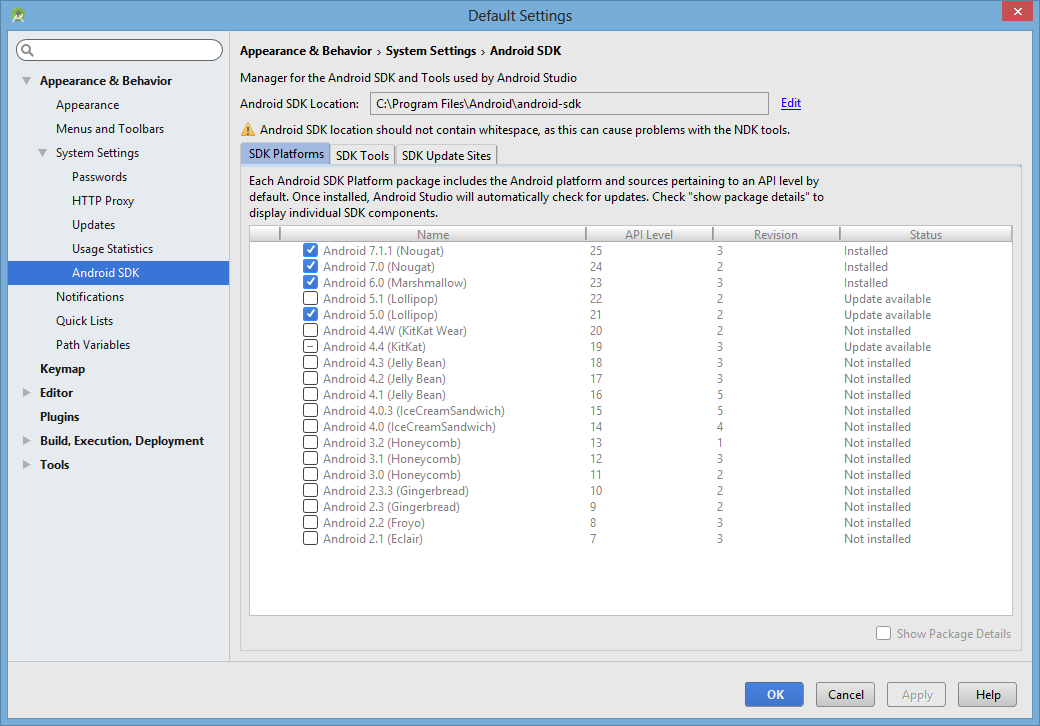Select the Android 4.2 (Jelly Bean) row name
Image resolution: width=1040 pixels, height=726 pixels.
[x=384, y=379]
